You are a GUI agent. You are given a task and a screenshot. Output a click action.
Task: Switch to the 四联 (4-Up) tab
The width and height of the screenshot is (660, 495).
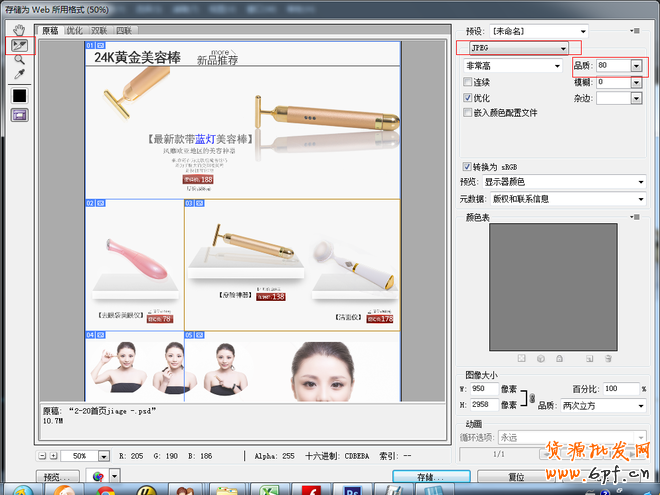point(124,31)
